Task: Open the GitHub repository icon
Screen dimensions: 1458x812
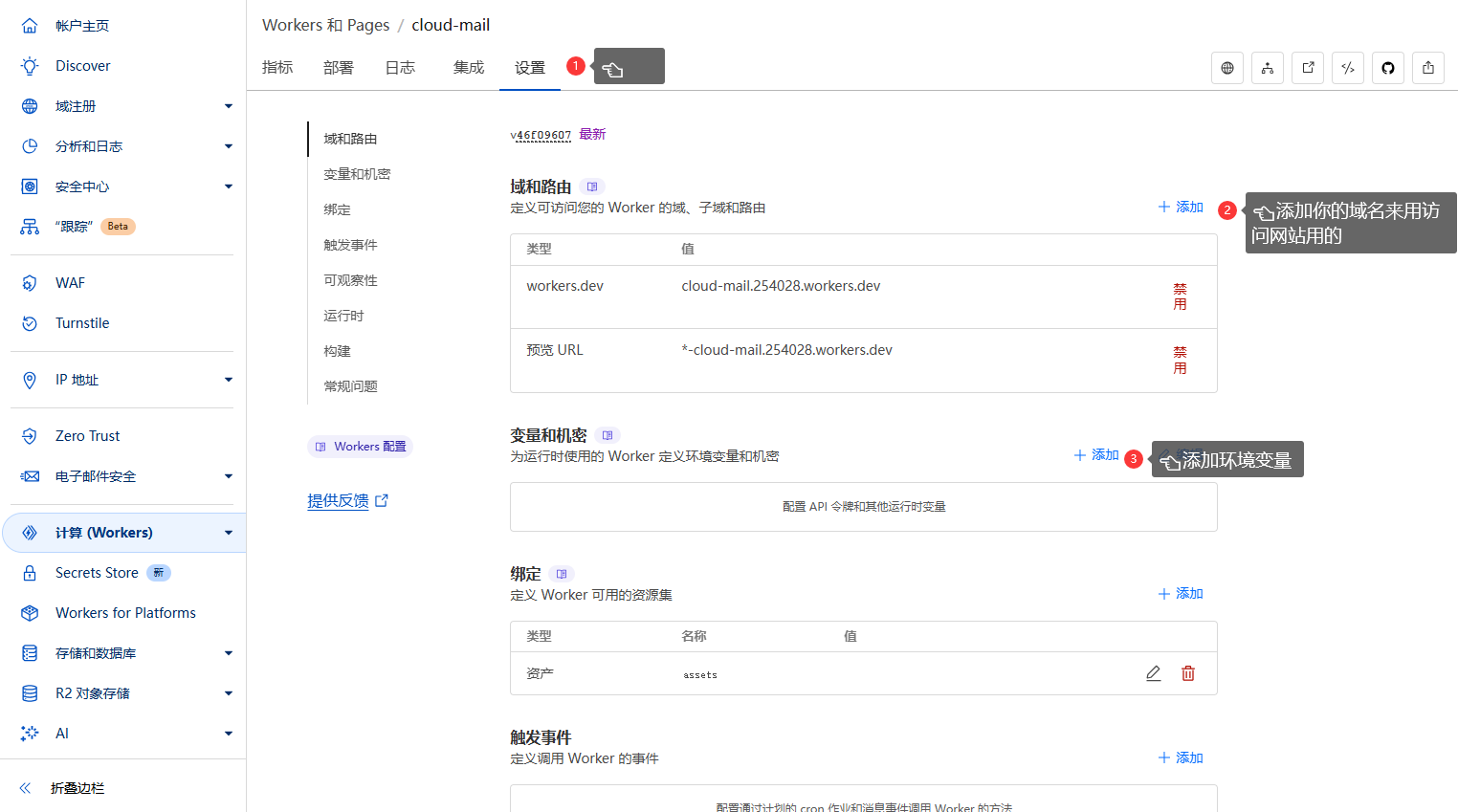Action: point(1388,67)
